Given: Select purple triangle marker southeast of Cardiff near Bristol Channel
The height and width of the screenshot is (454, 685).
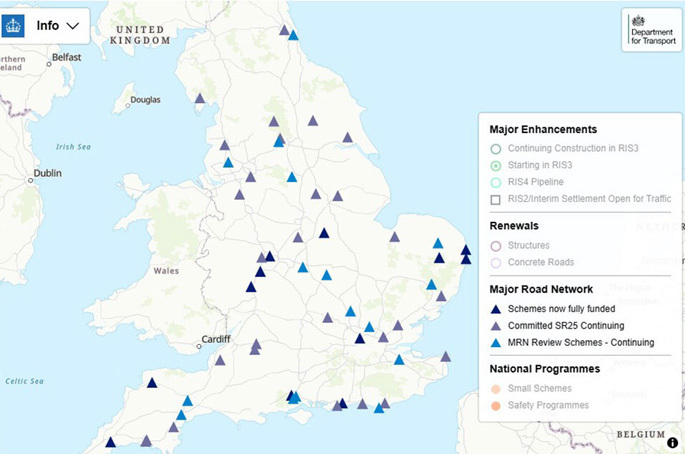Looking at the screenshot, I should coord(220,360).
